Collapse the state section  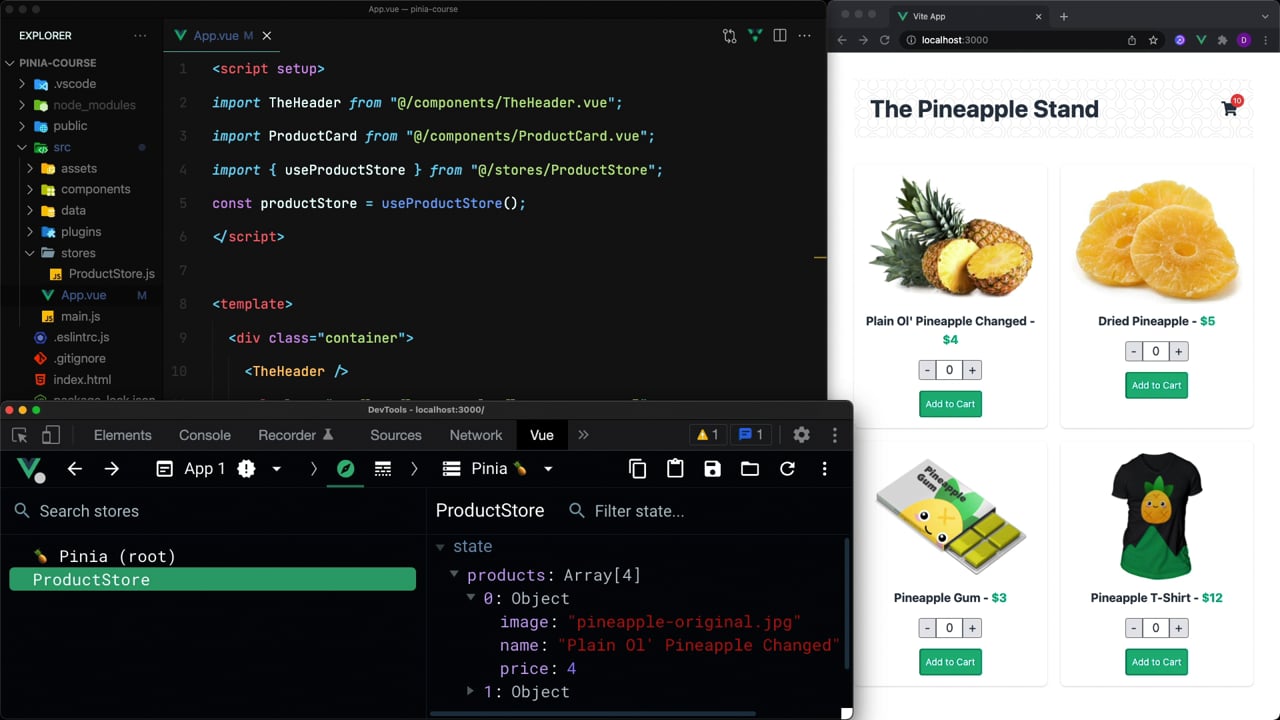(x=440, y=547)
